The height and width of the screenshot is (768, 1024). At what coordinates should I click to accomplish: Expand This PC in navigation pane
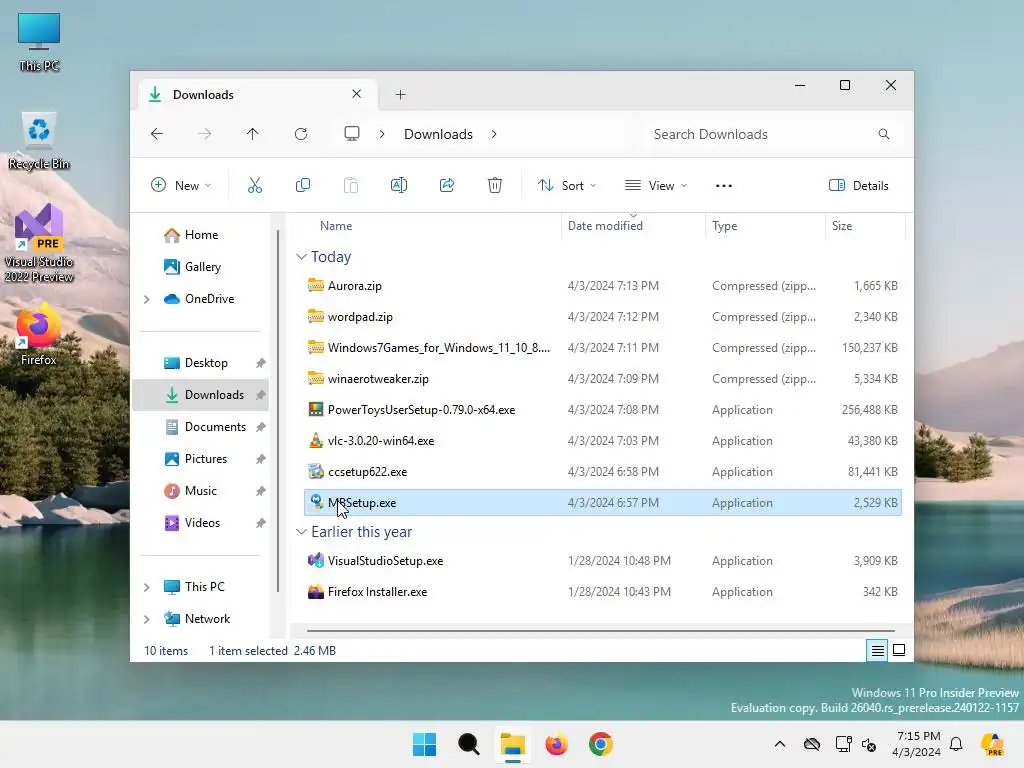coord(147,587)
